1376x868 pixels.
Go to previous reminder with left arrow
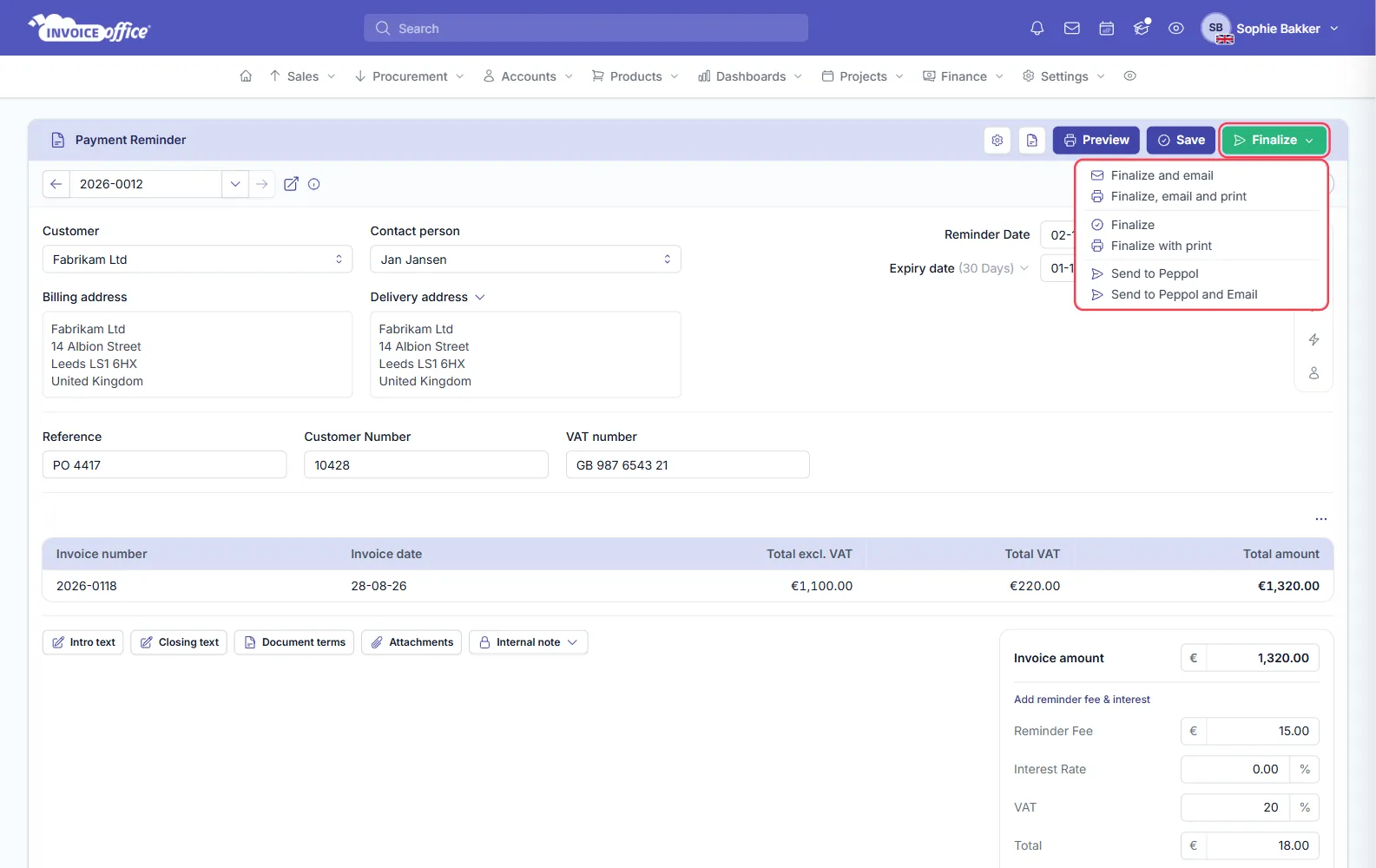click(56, 184)
